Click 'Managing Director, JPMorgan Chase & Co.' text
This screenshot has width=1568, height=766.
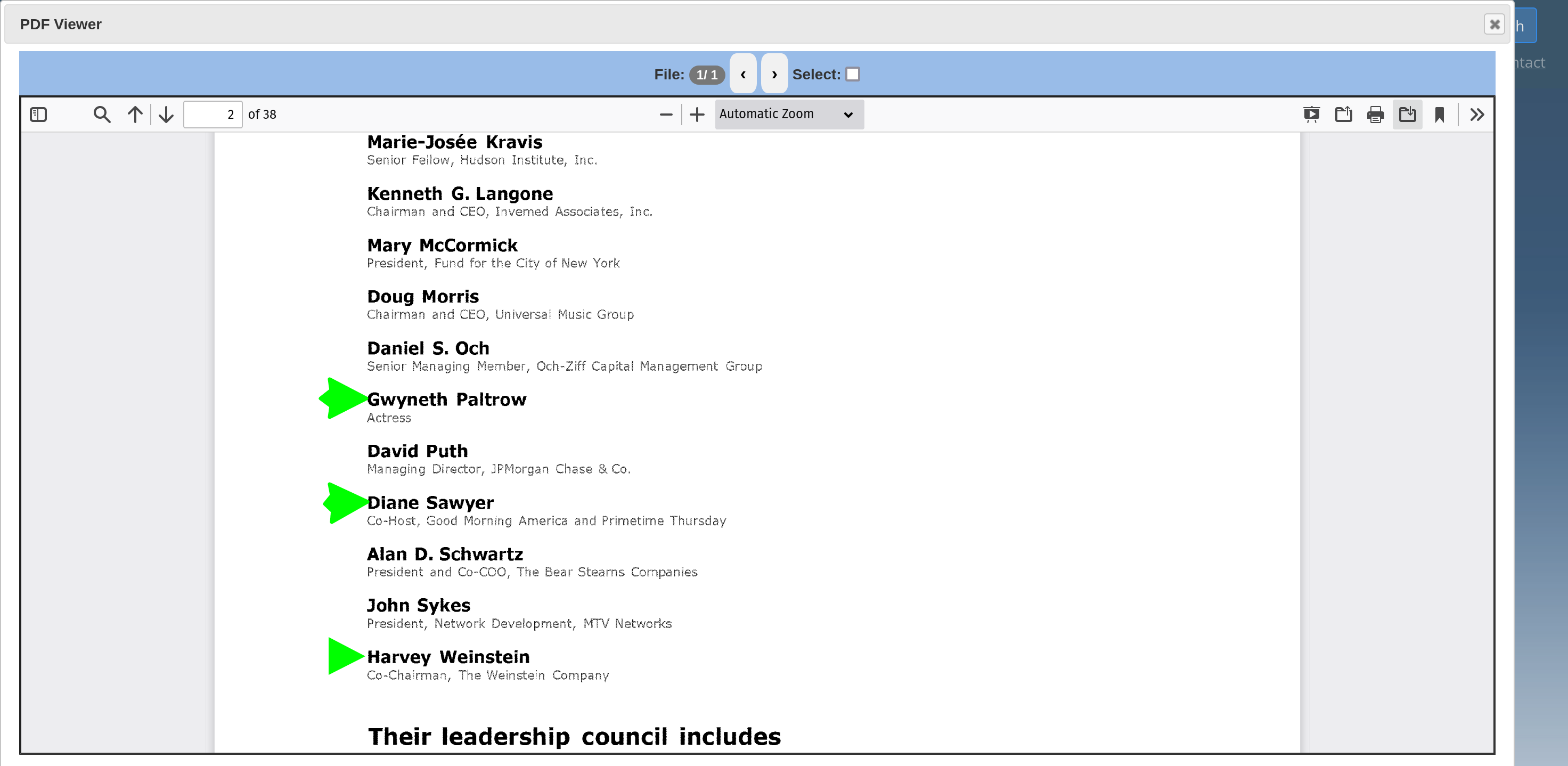pyautogui.click(x=499, y=469)
